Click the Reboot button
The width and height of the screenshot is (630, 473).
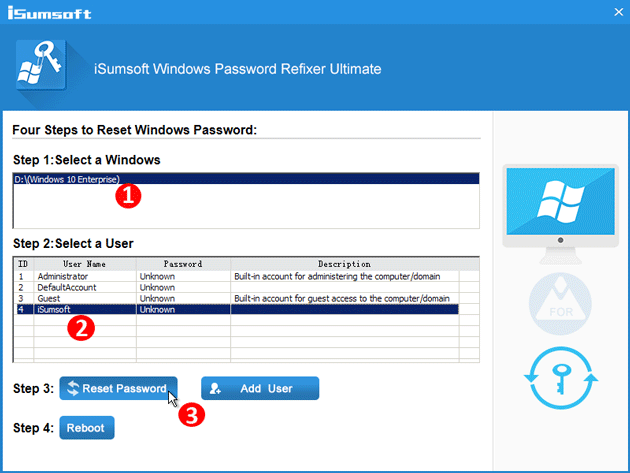coord(87,428)
